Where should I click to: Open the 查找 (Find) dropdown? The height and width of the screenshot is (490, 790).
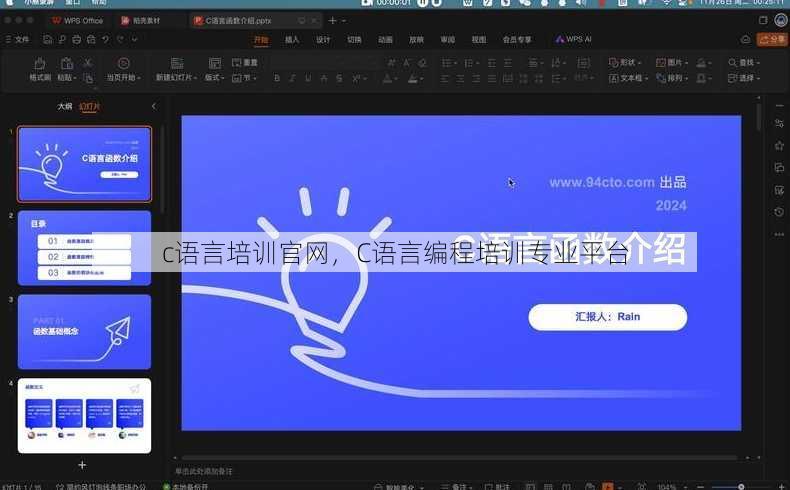[744, 62]
